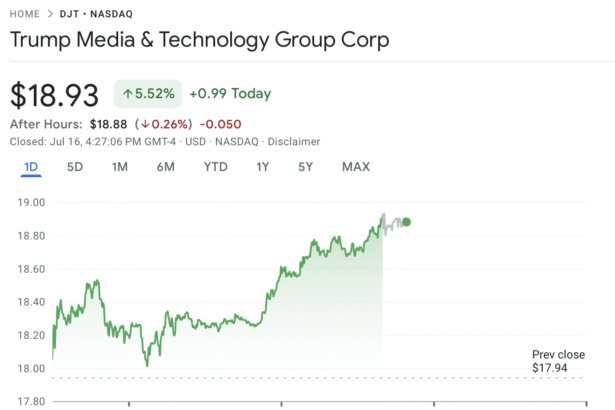Switch to the 5D chart range
615x410 pixels.
(x=75, y=167)
